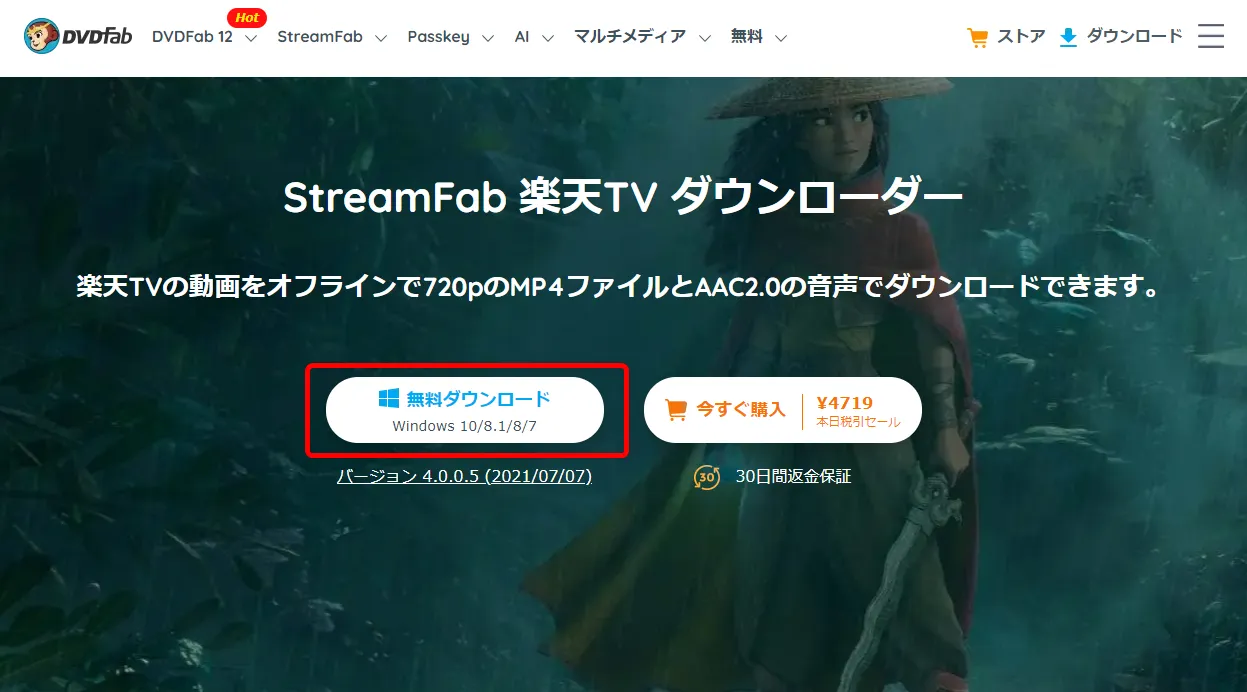Open the マルチメディア menu
The image size is (1247, 692).
[630, 37]
